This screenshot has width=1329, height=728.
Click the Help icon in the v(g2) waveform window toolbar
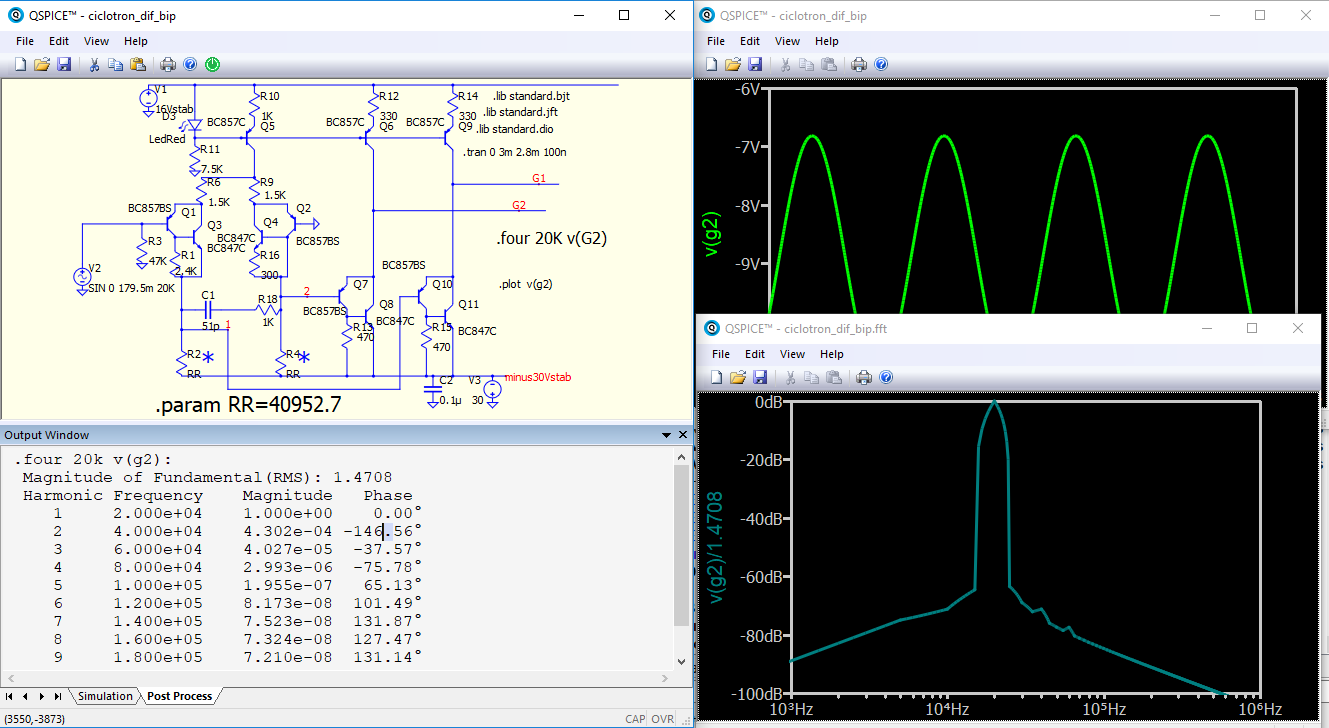click(881, 65)
